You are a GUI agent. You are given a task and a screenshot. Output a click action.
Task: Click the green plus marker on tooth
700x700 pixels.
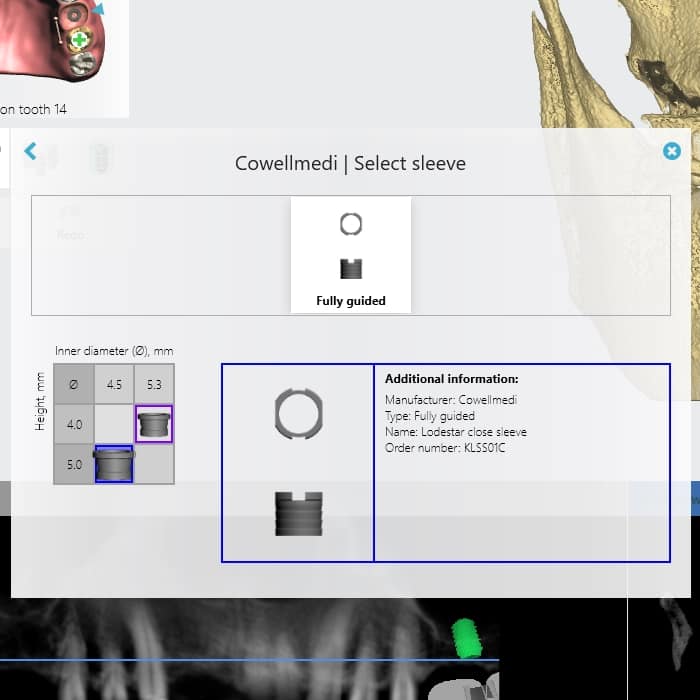(79, 39)
